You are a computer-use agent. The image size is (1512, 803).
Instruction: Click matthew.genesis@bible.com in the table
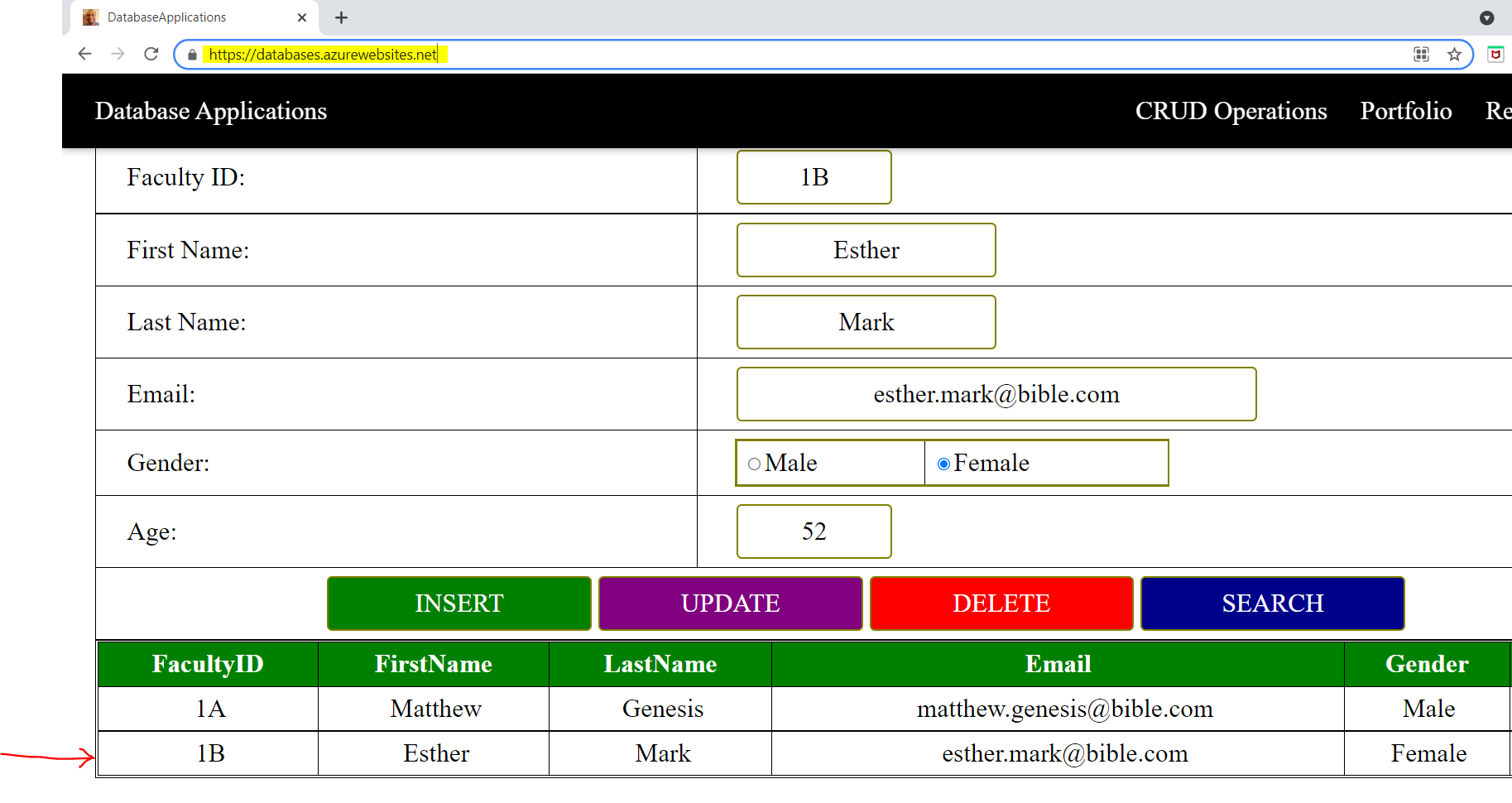(x=1064, y=709)
